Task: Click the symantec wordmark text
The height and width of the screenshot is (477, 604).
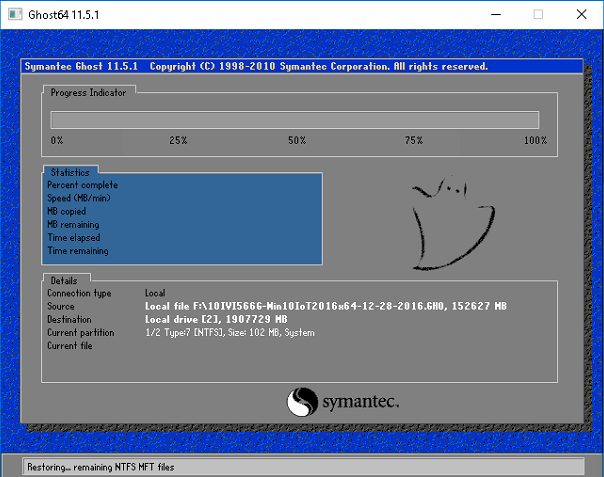Action: click(361, 402)
